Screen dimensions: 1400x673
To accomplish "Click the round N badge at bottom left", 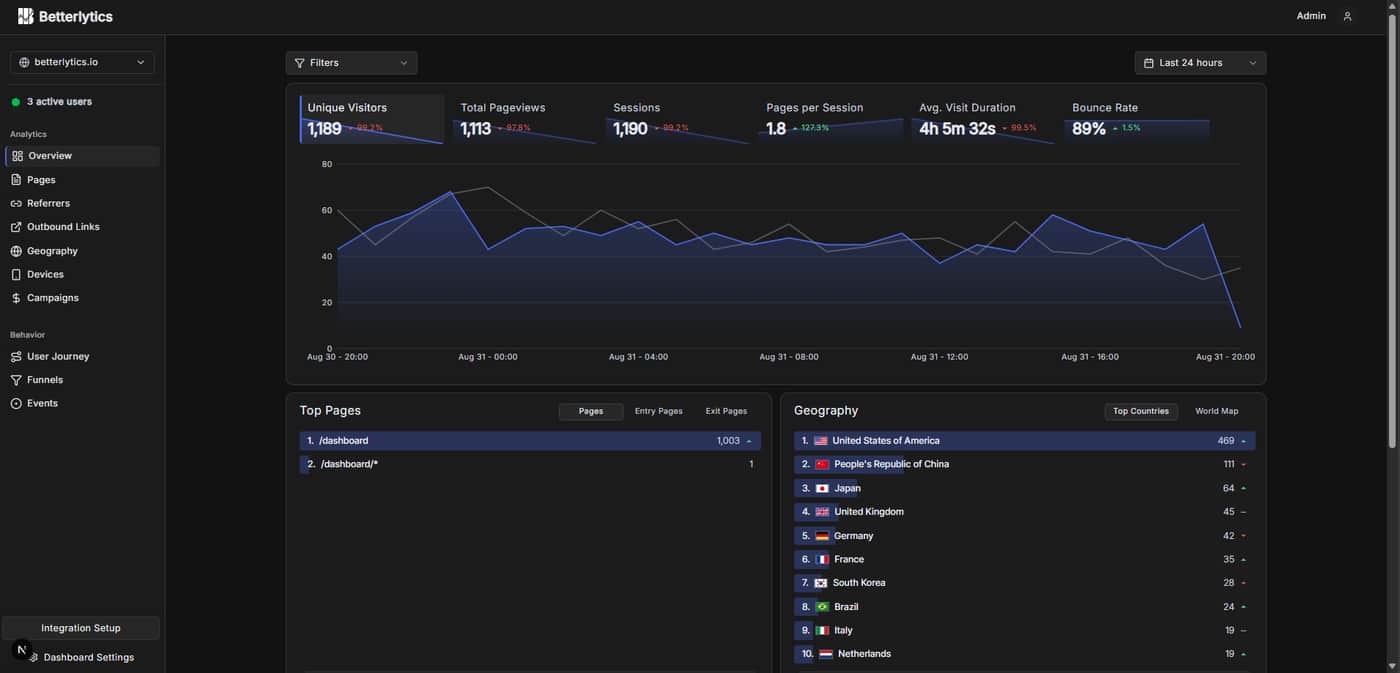I will click(x=22, y=650).
